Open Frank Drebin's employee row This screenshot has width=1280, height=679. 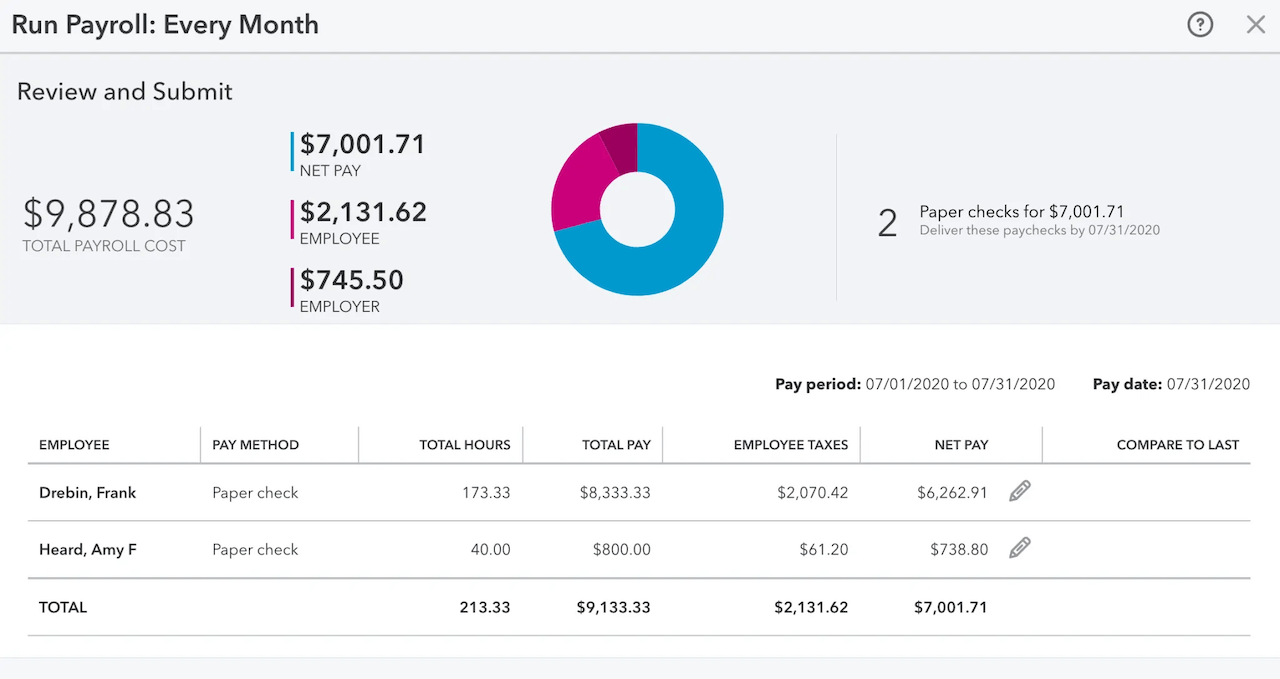coord(86,492)
